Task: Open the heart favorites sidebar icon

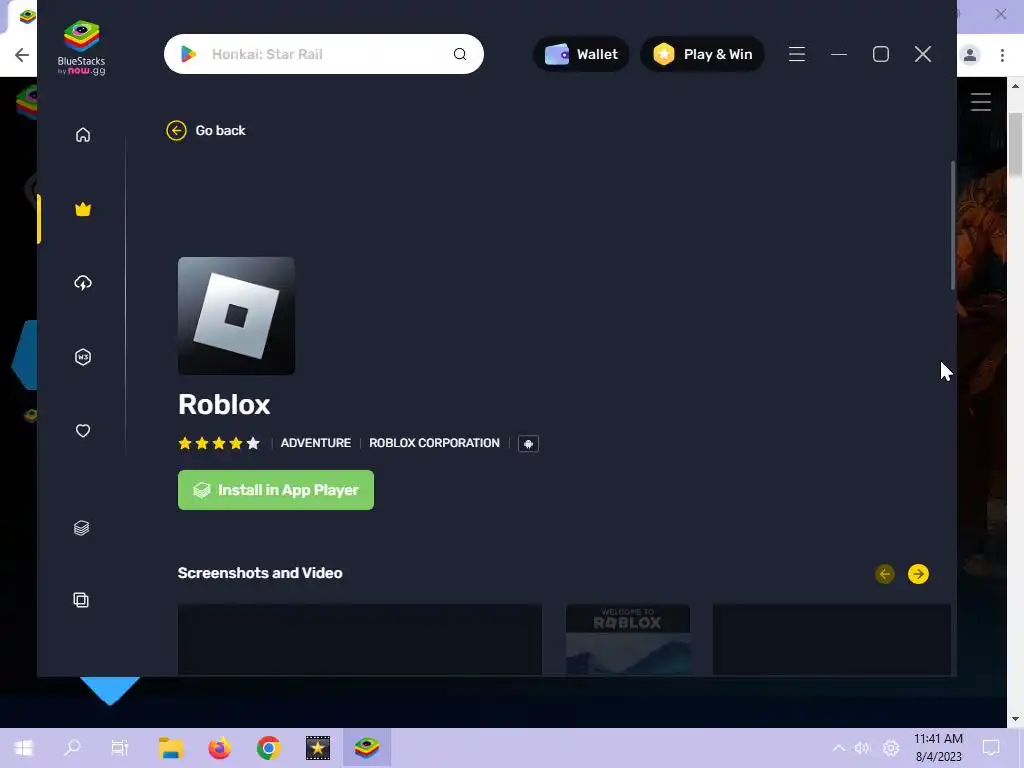Action: tap(83, 430)
